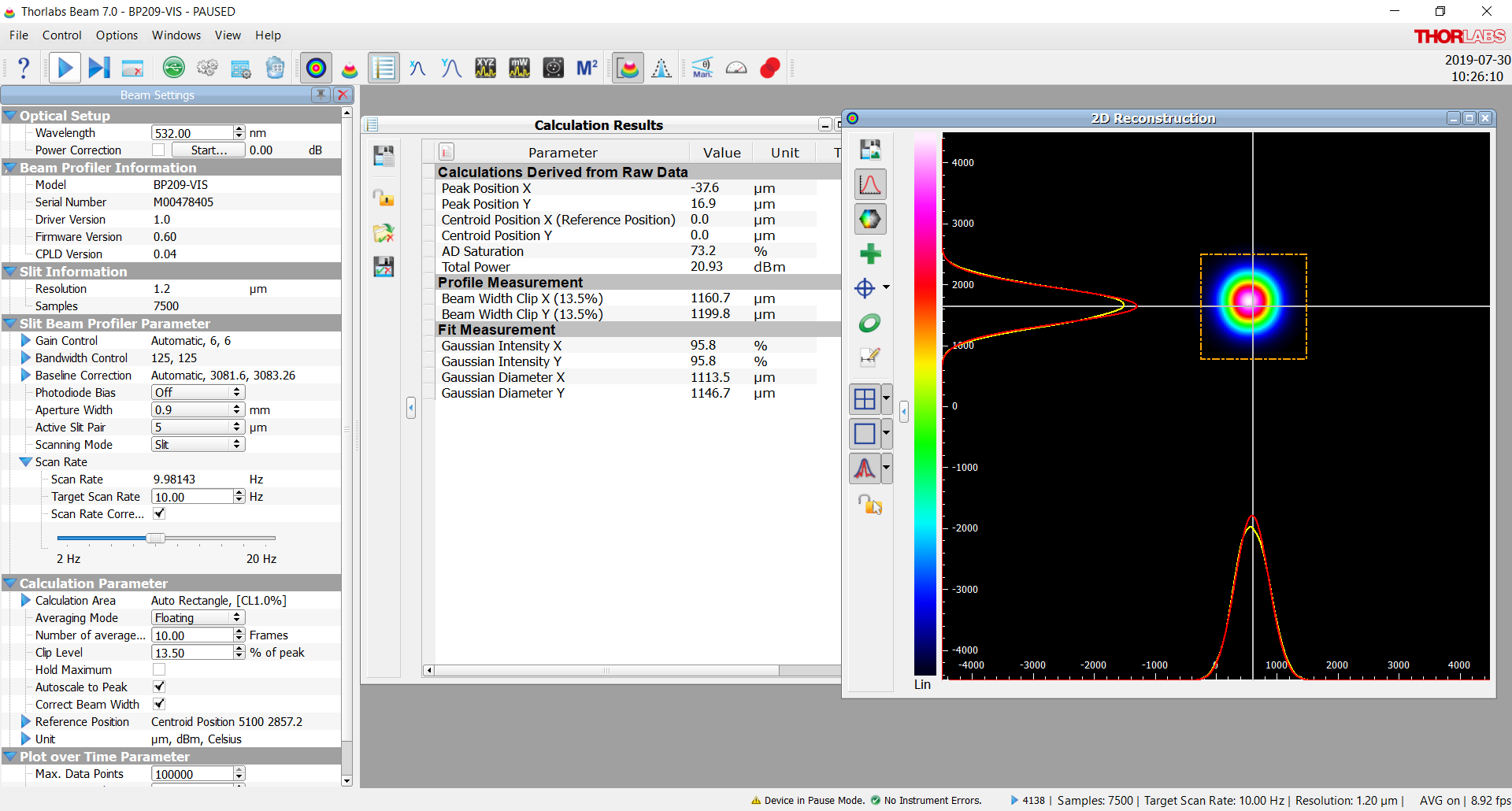Open the File menu

pyautogui.click(x=19, y=35)
